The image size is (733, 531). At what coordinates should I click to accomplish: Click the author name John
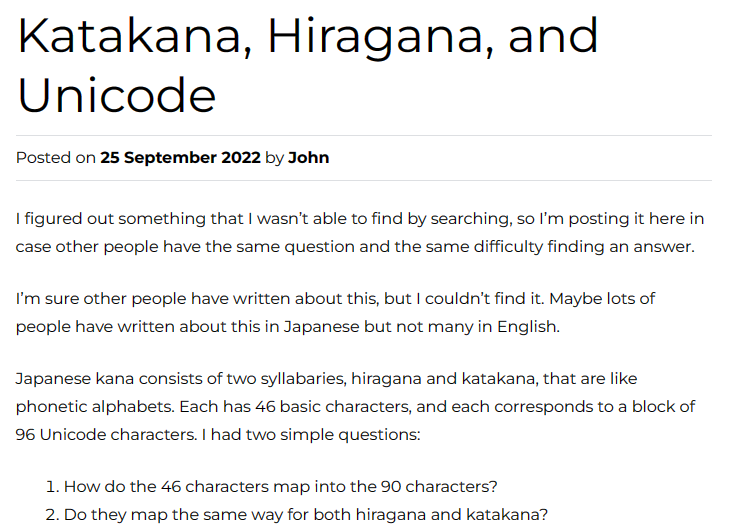(x=308, y=158)
